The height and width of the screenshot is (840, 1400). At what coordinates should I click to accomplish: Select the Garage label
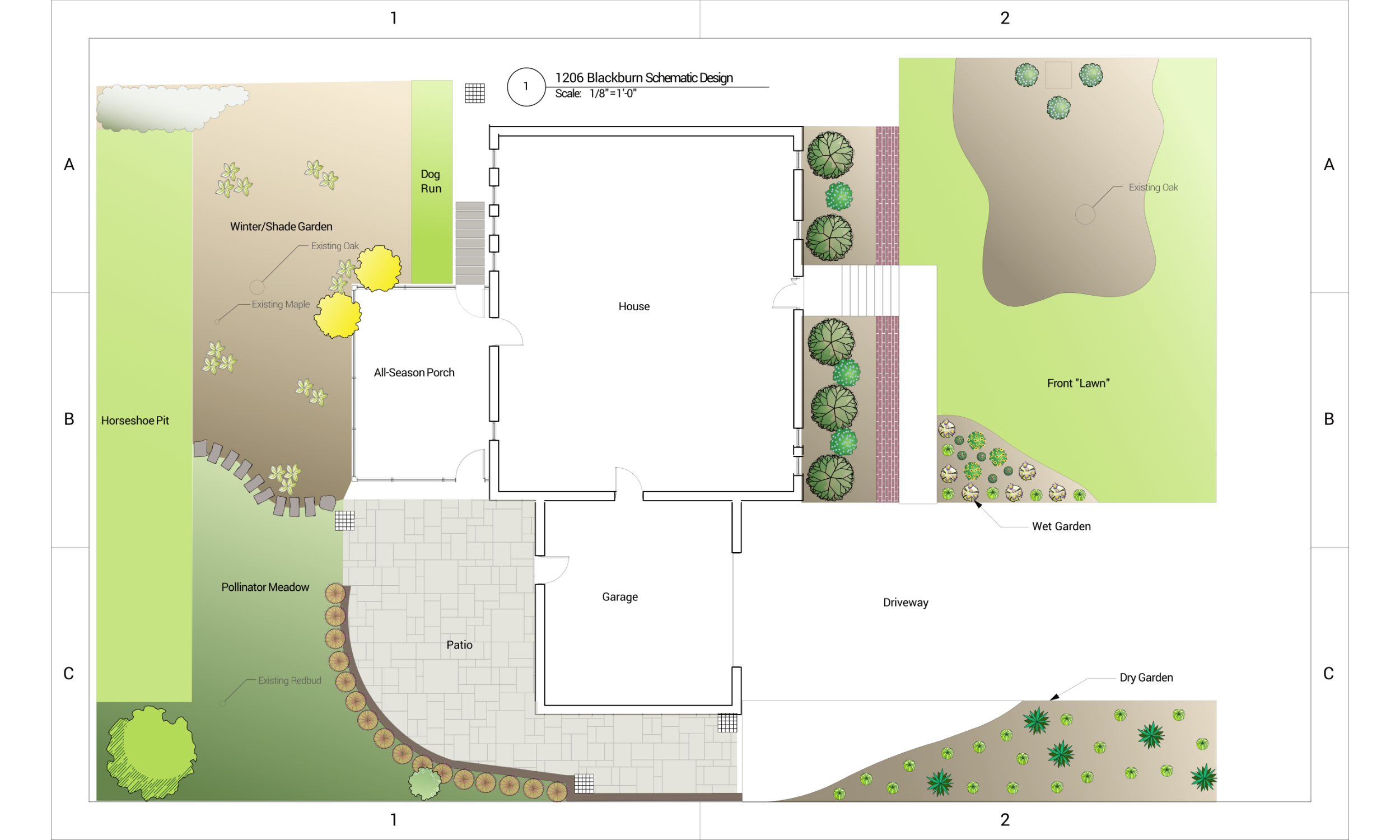coord(620,596)
